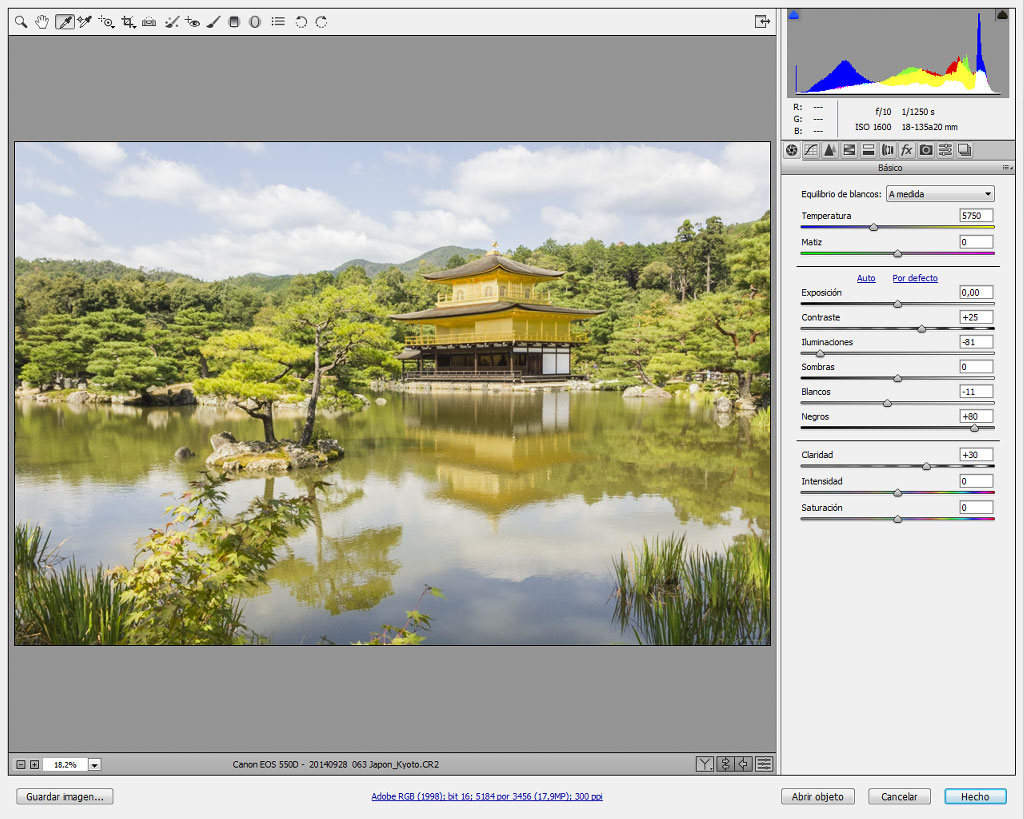Open the Adobe RGB workflow options link

(487, 797)
